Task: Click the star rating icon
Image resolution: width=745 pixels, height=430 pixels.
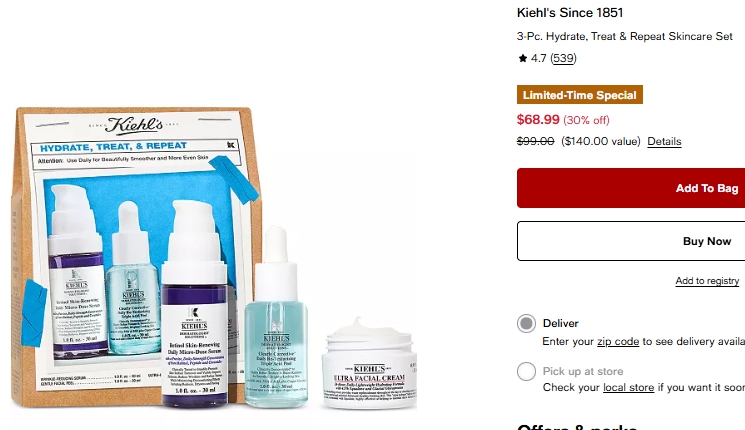Action: pyautogui.click(x=523, y=58)
